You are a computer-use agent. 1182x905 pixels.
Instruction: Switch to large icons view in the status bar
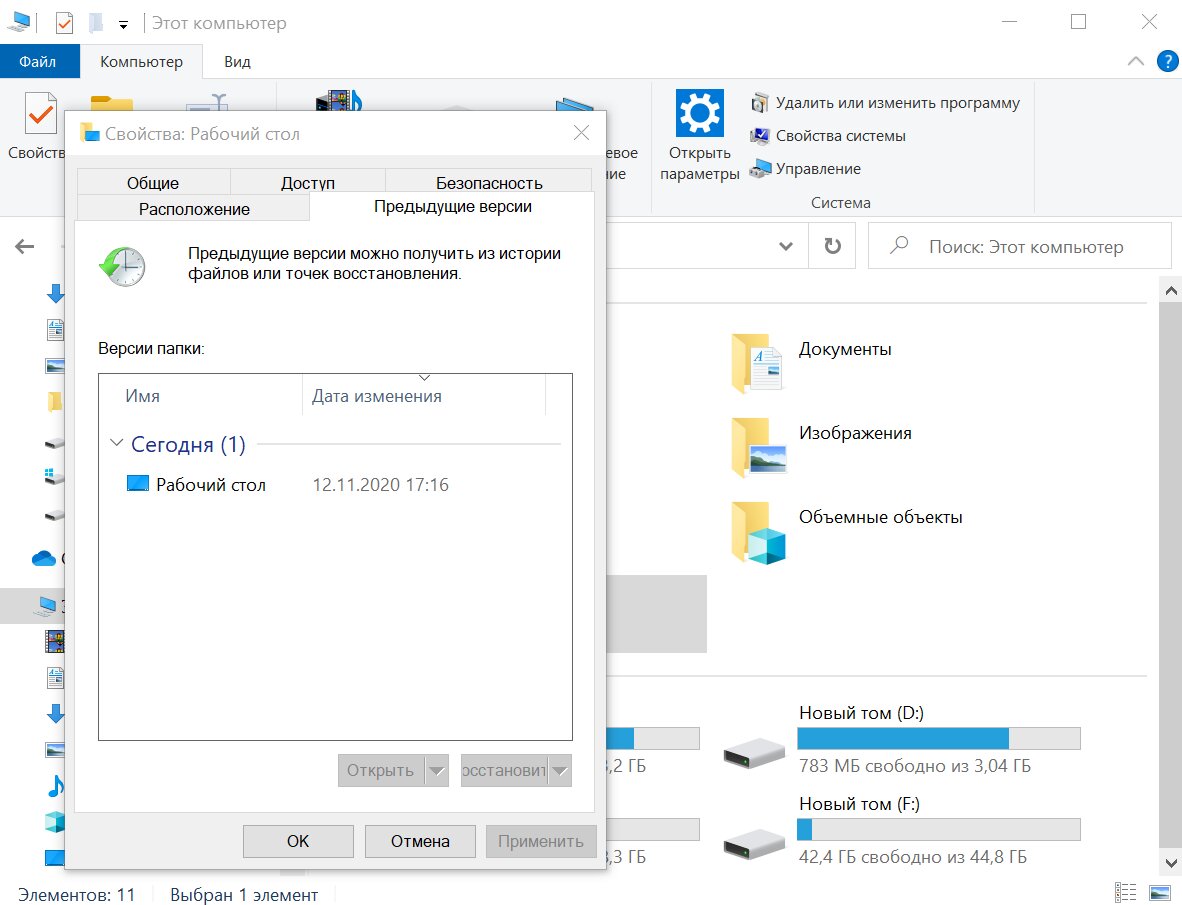click(x=1159, y=892)
